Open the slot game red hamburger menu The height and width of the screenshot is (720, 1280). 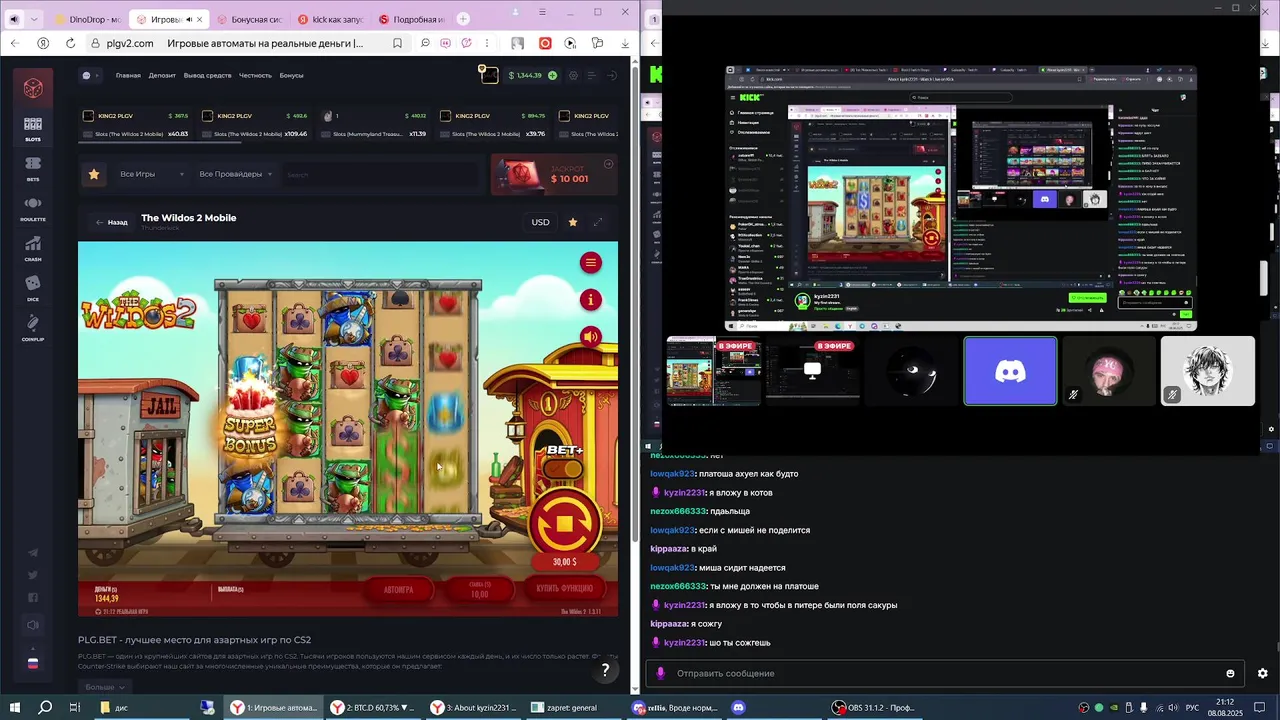pyautogui.click(x=591, y=263)
